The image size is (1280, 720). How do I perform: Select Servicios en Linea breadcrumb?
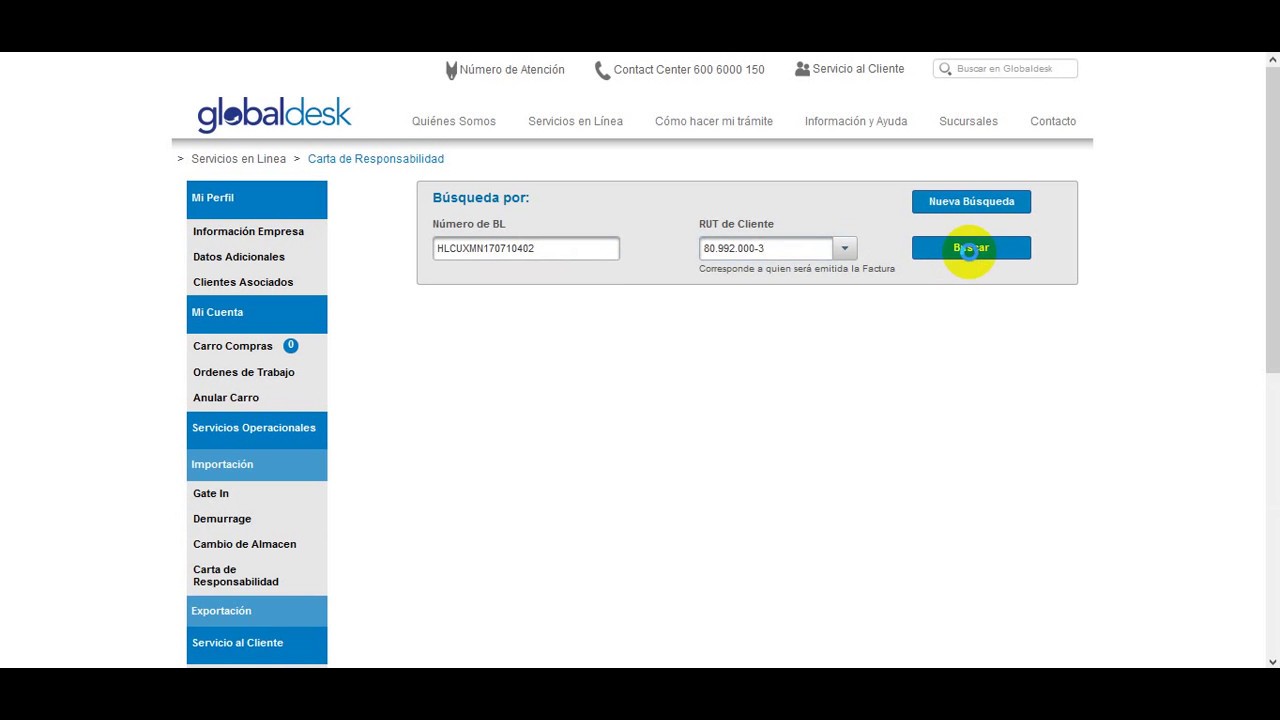(x=238, y=159)
